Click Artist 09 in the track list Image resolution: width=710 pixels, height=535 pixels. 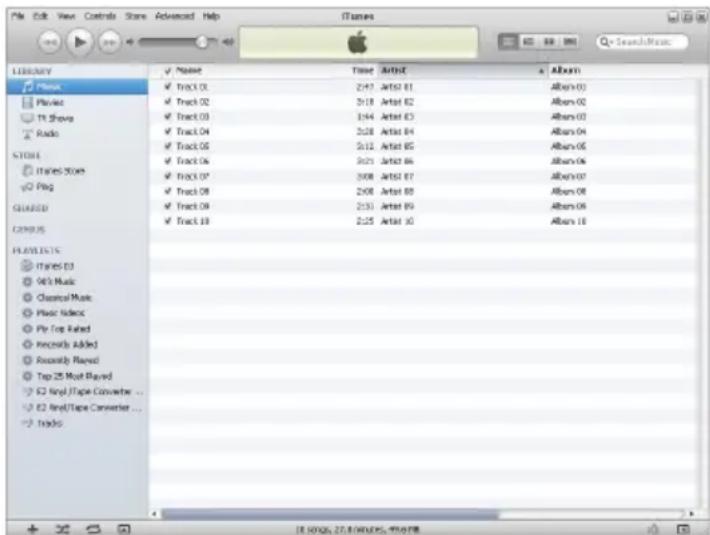[x=397, y=206]
